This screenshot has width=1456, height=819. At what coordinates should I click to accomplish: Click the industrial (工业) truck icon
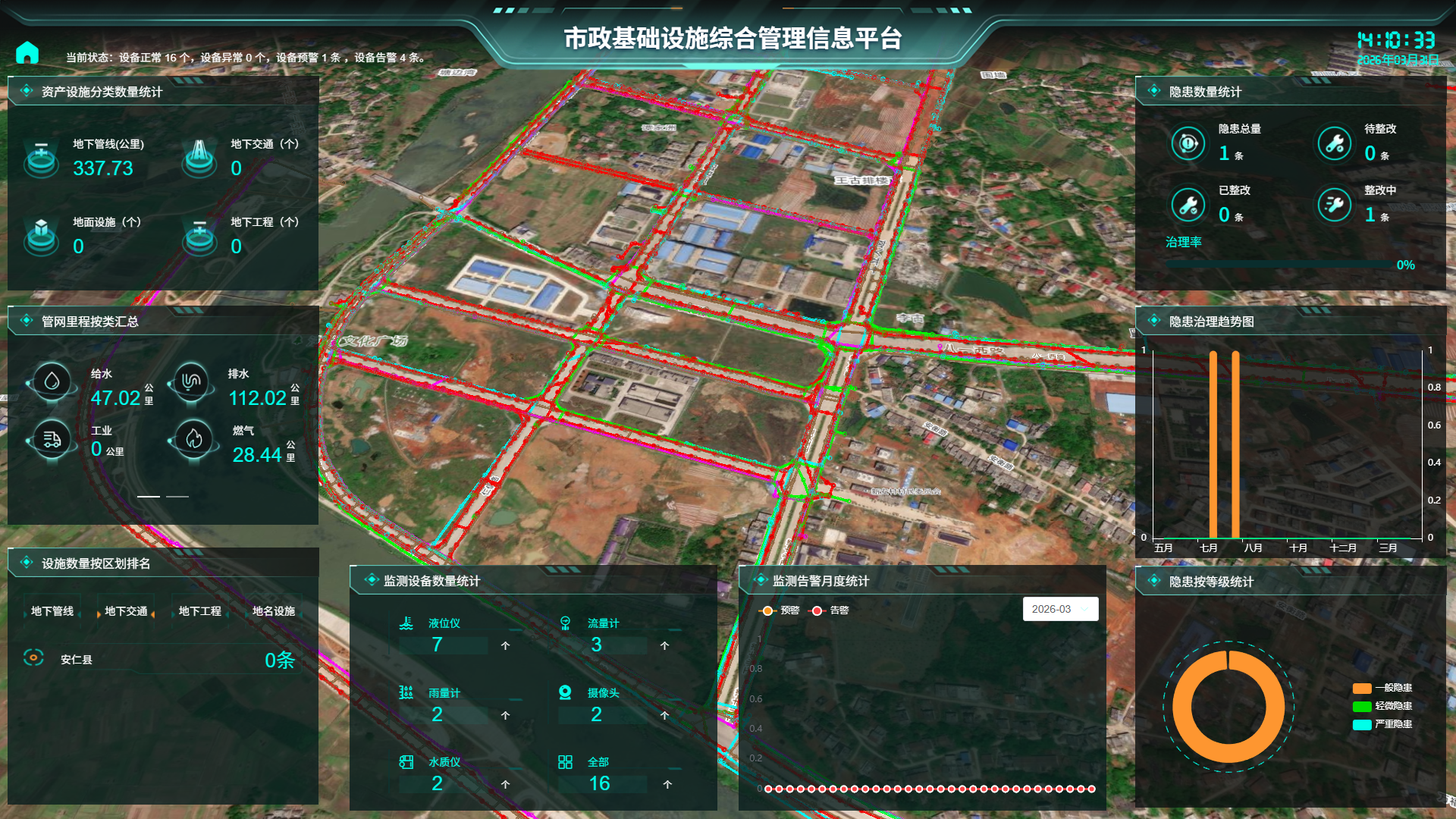tap(52, 439)
